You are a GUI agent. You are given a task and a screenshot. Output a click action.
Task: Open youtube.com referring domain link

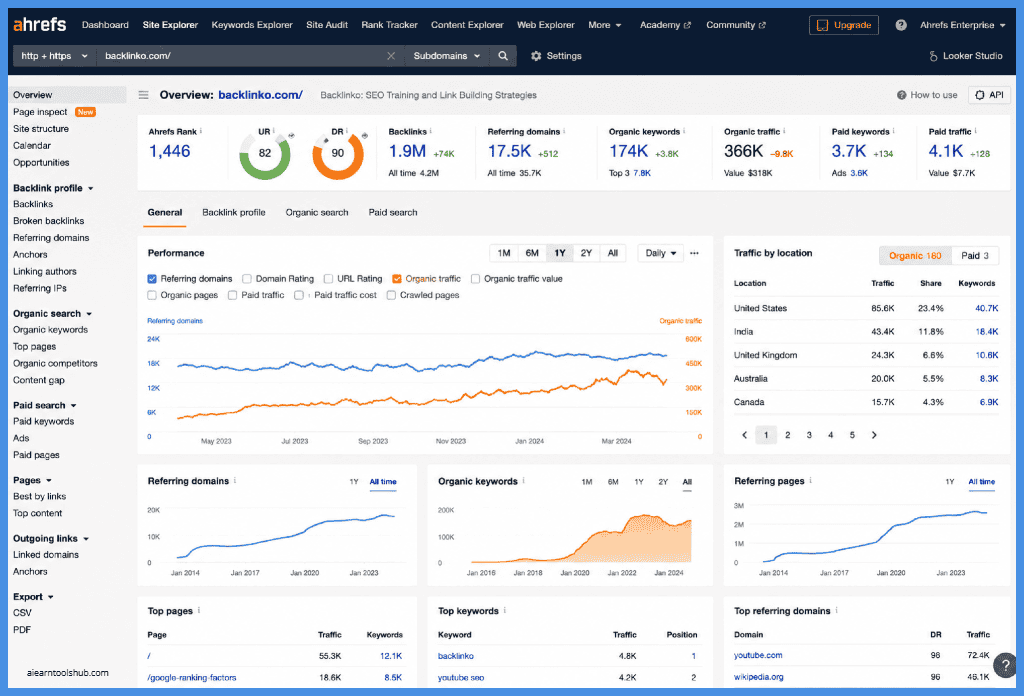(758, 656)
